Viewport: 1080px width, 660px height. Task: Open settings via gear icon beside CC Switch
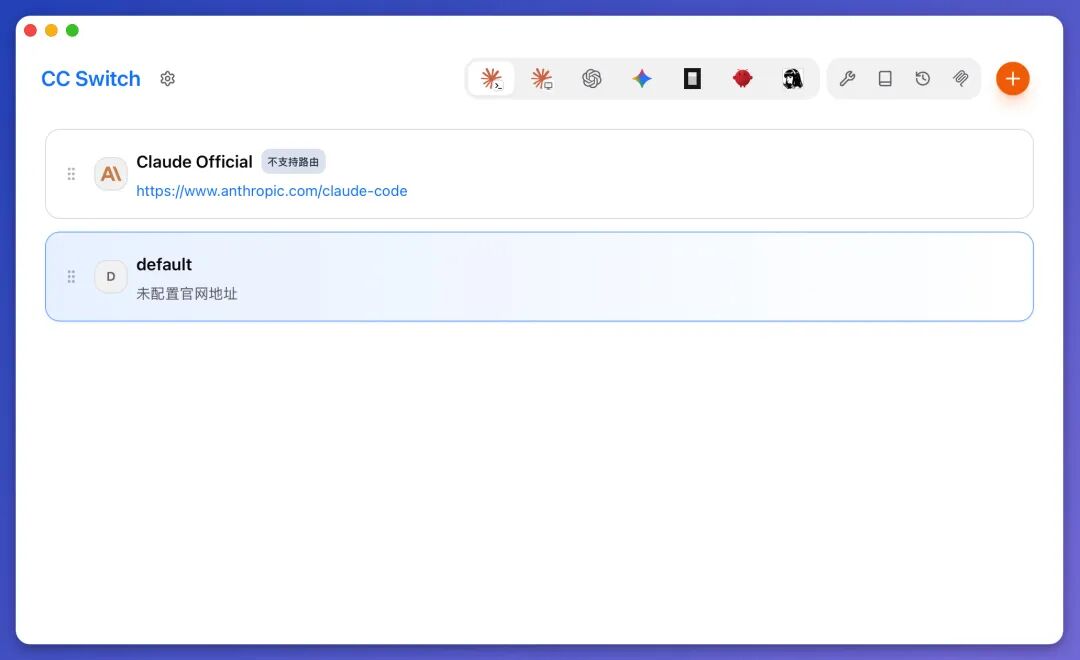click(x=167, y=79)
